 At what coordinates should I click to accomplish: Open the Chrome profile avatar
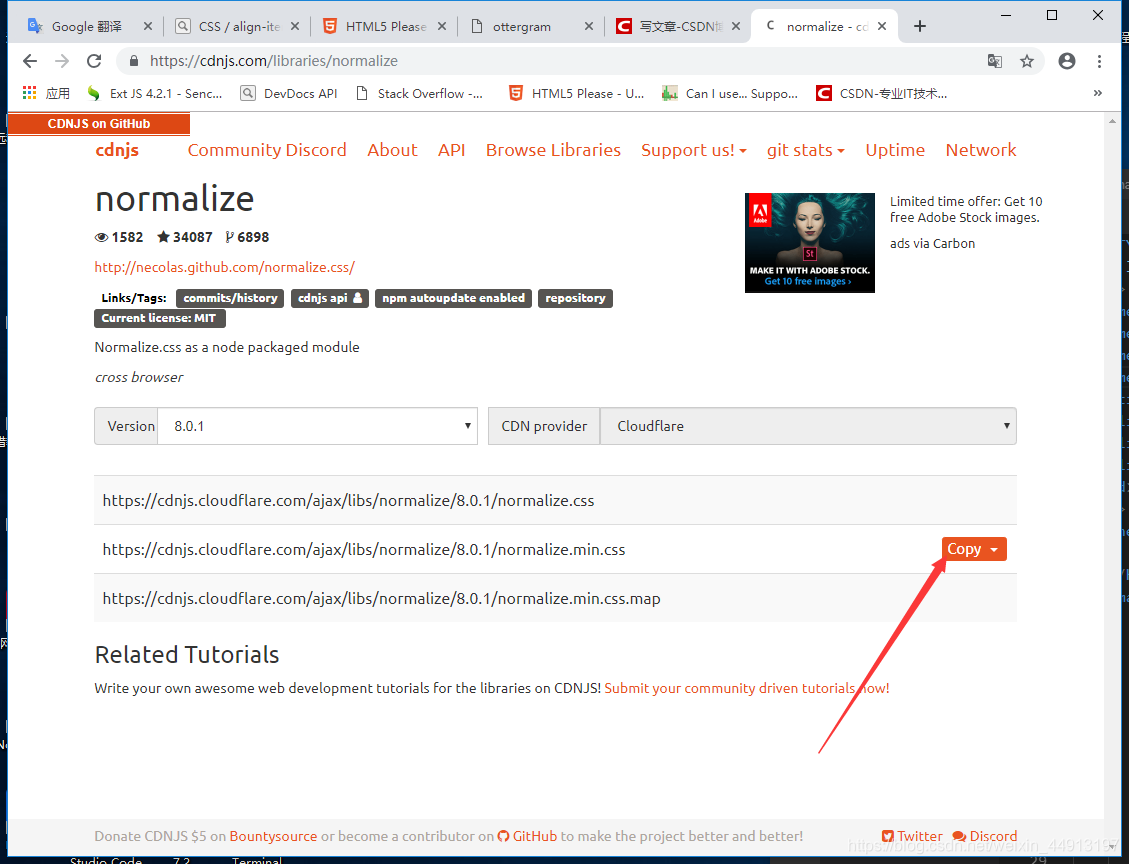[x=1066, y=61]
